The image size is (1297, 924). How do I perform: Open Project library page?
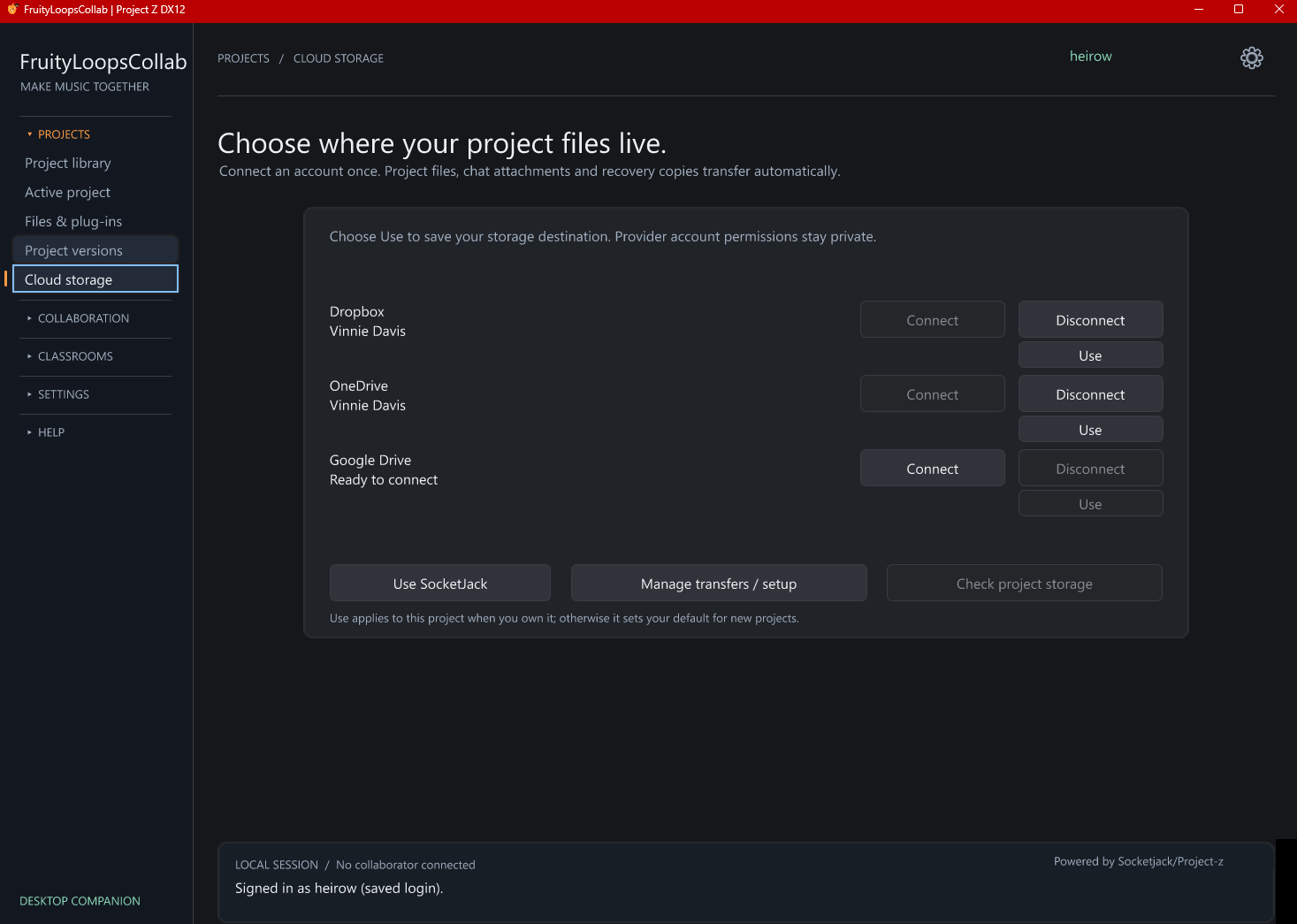point(95,163)
